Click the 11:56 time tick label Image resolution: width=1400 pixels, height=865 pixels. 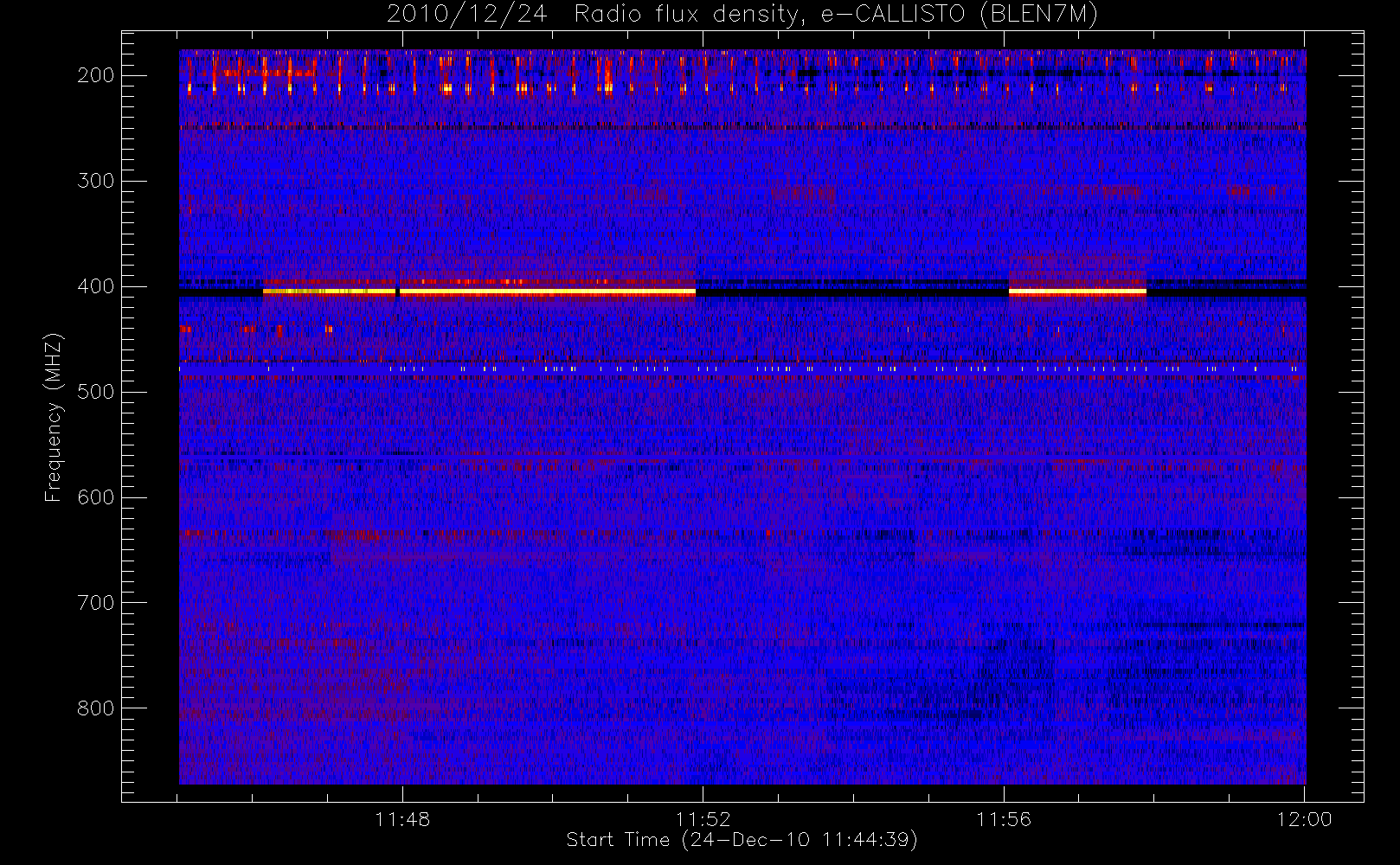pos(1004,819)
